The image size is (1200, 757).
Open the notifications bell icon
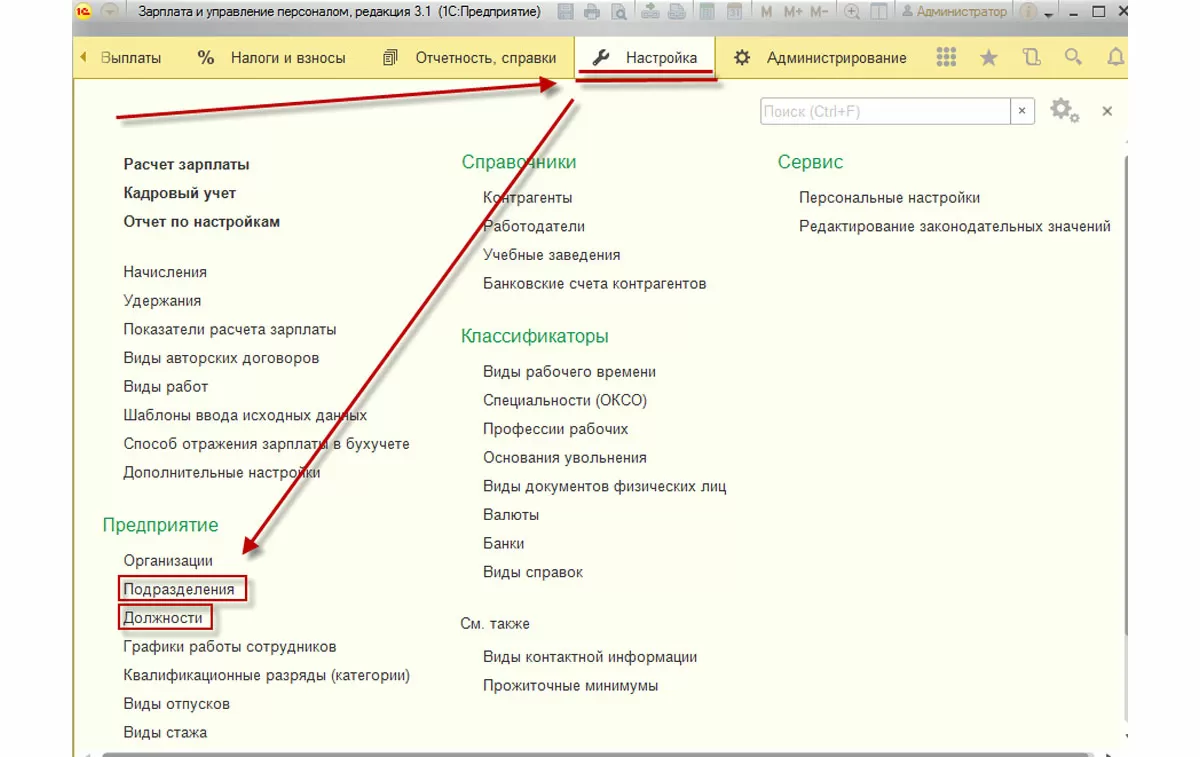(1115, 58)
